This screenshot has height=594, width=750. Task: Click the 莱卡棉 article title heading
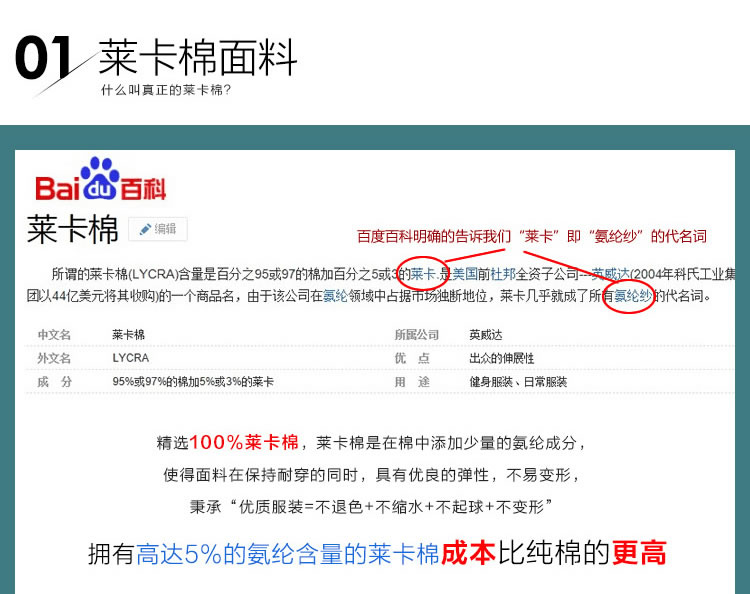point(72,230)
